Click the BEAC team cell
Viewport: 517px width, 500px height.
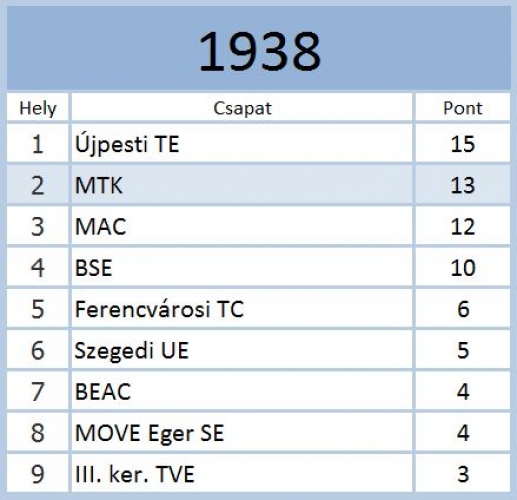(x=242, y=391)
